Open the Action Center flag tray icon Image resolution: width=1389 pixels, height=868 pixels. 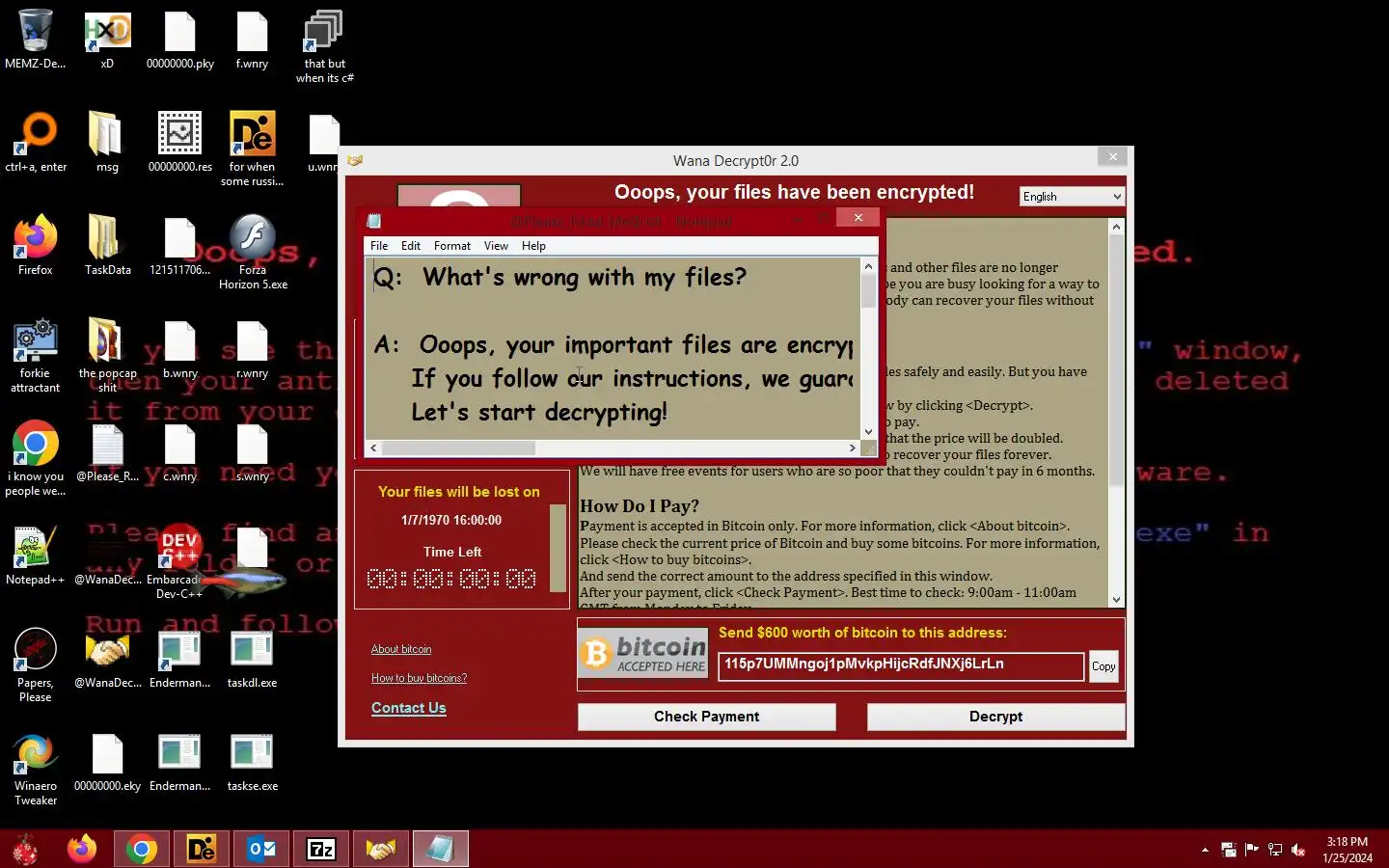coord(1252,850)
